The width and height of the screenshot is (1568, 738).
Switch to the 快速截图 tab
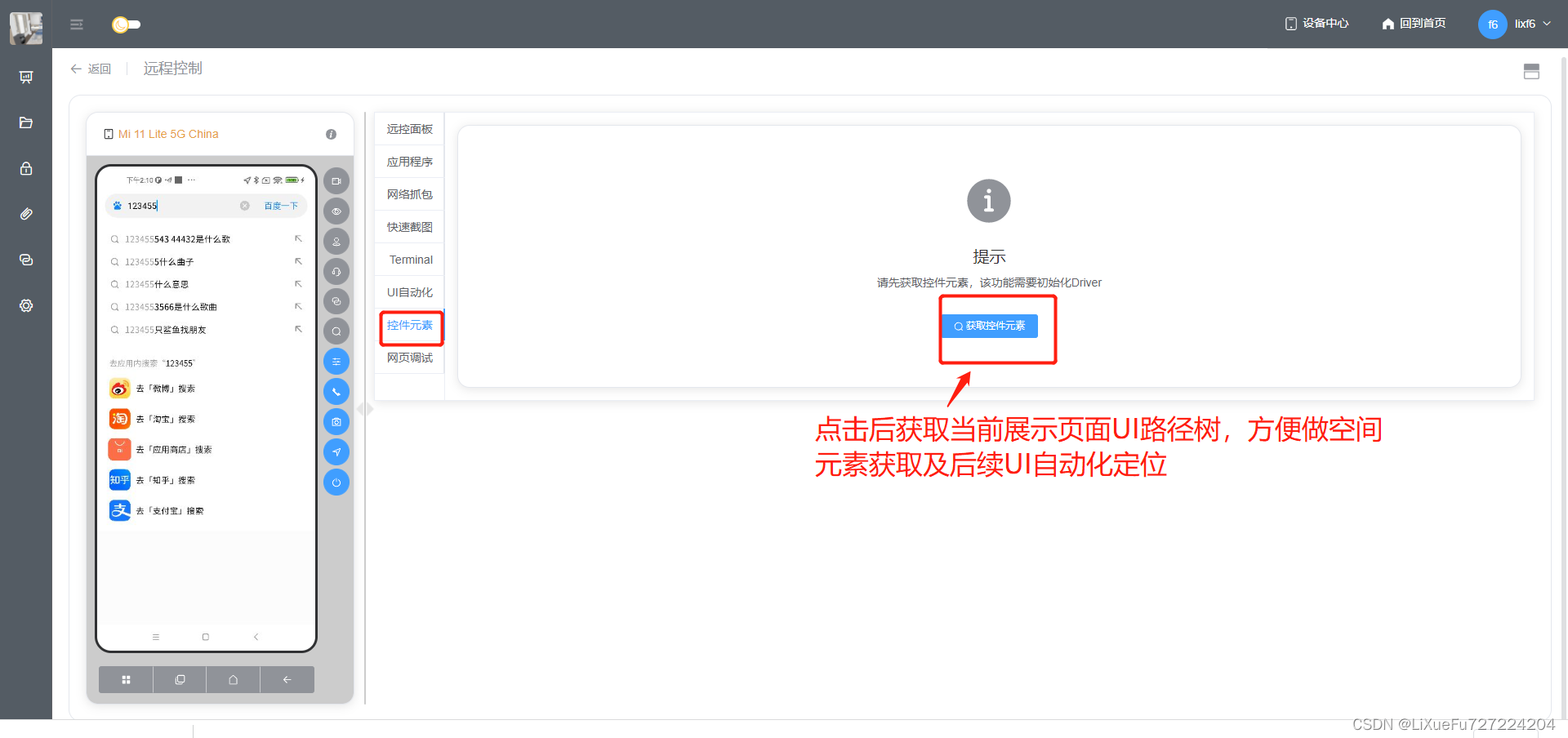410,227
